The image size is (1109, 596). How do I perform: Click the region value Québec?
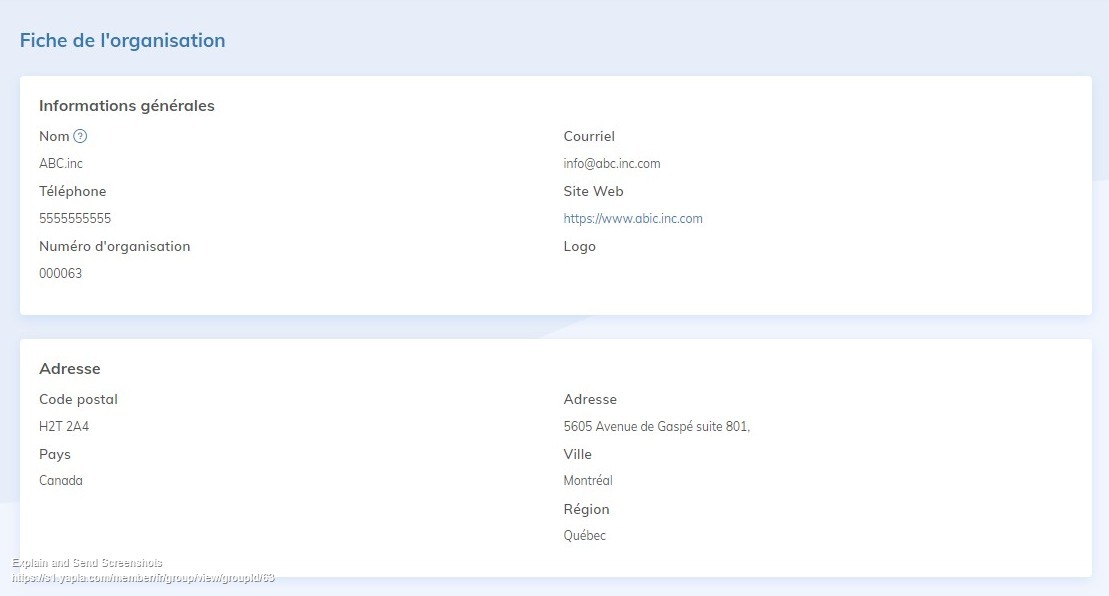point(584,536)
